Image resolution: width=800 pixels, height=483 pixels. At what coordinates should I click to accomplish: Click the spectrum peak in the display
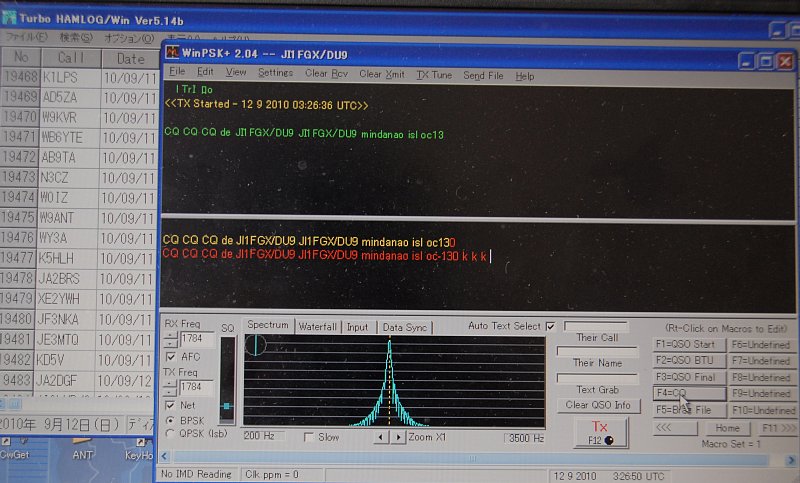pyautogui.click(x=389, y=383)
